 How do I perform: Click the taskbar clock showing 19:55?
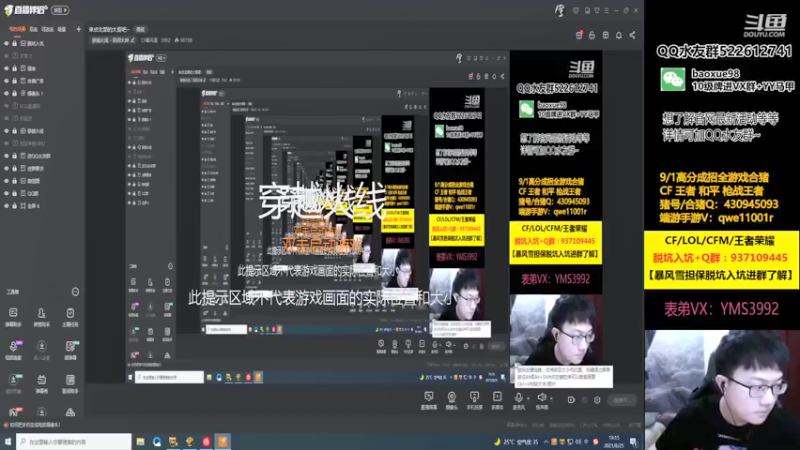614,442
